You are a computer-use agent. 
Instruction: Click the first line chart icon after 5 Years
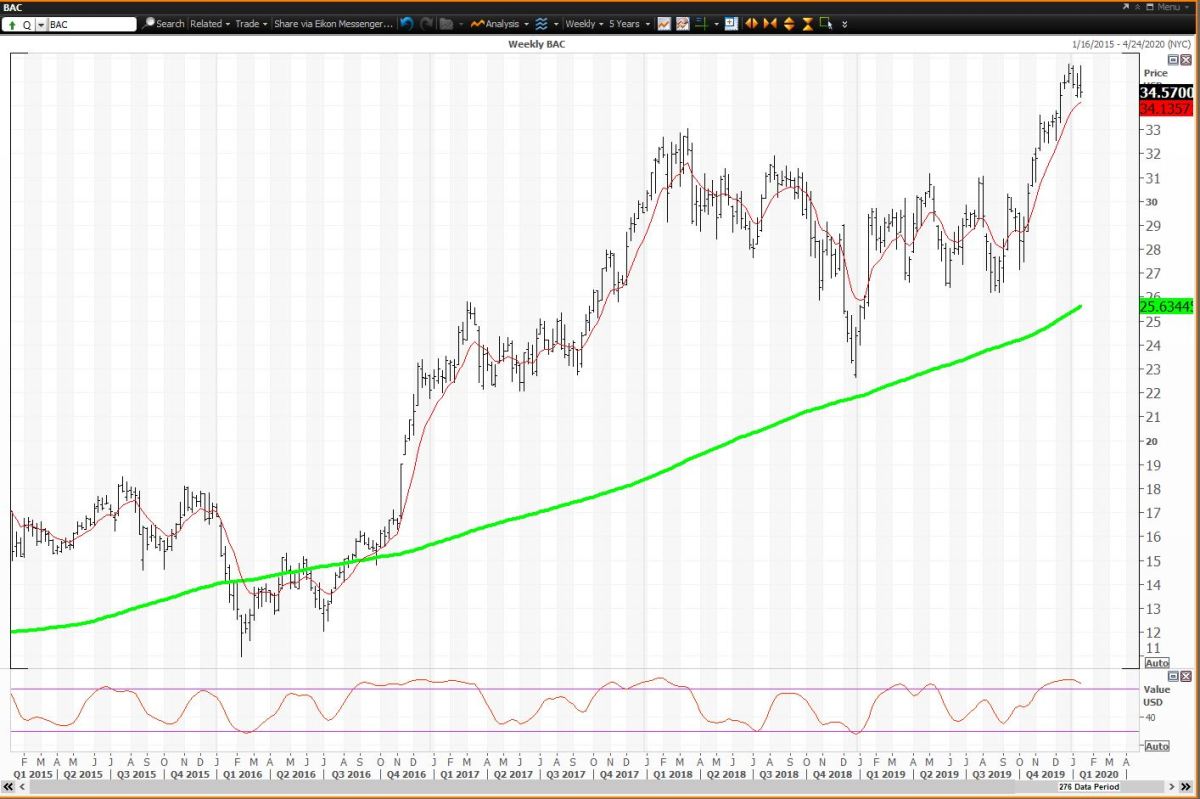(664, 23)
